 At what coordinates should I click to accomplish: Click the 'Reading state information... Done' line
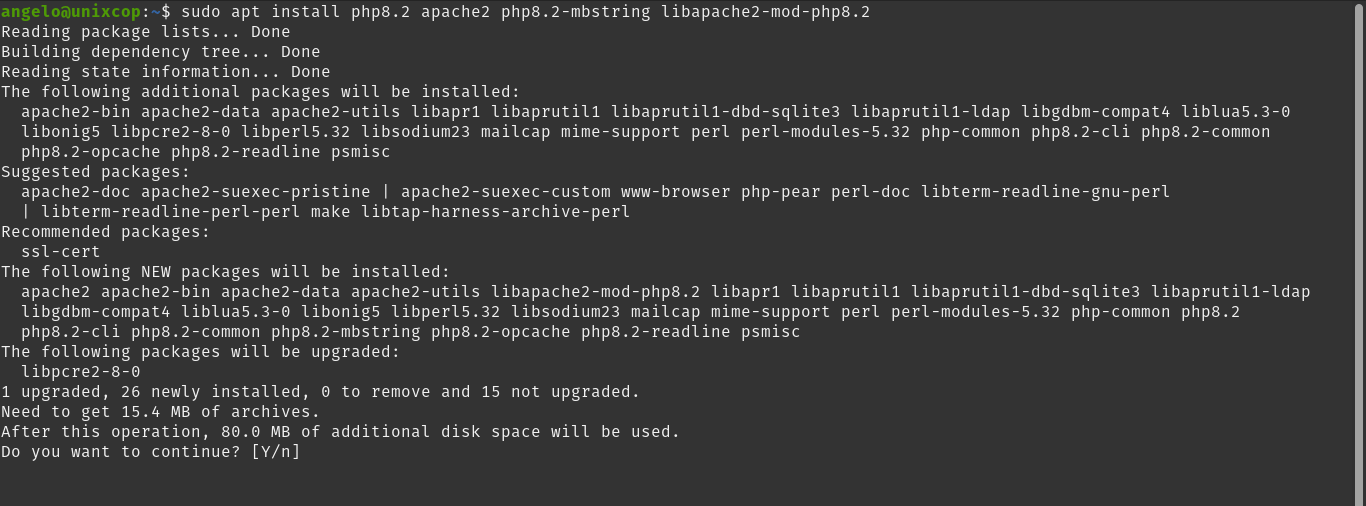coord(166,72)
